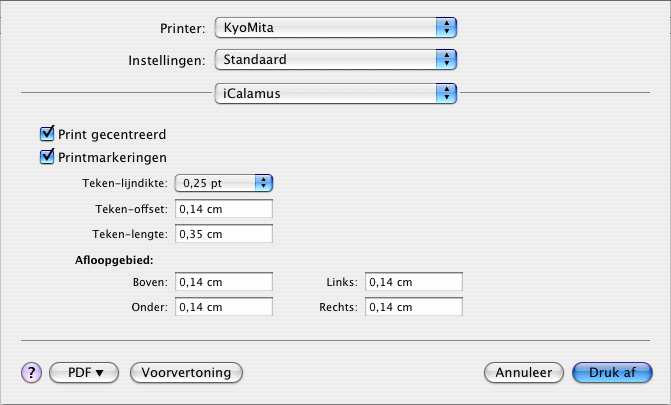Click the Links bleed input field
Image resolution: width=671 pixels, height=405 pixels.
point(413,282)
